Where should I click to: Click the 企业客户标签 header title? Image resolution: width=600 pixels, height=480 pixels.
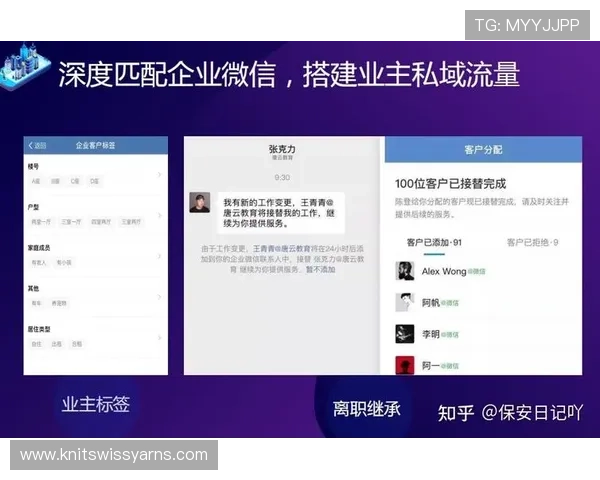pos(95,145)
